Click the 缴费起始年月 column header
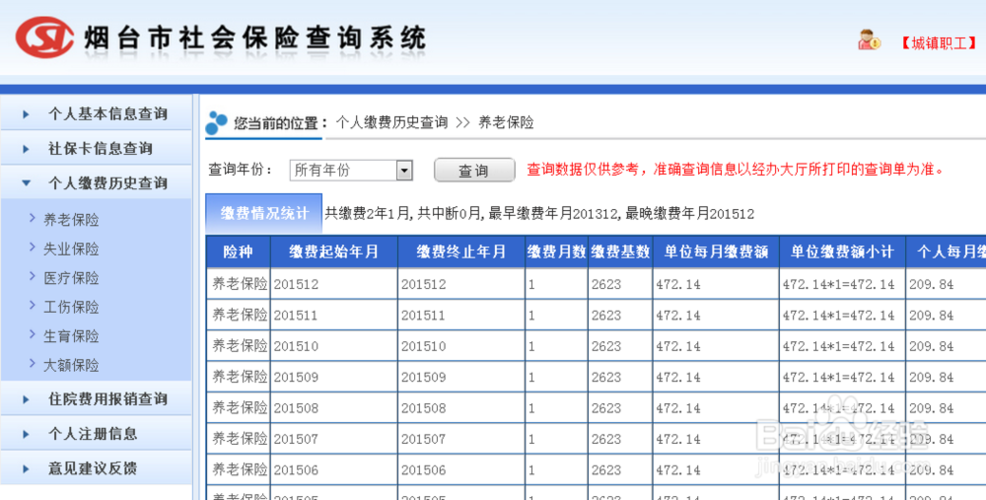This screenshot has width=986, height=500. pyautogui.click(x=334, y=252)
